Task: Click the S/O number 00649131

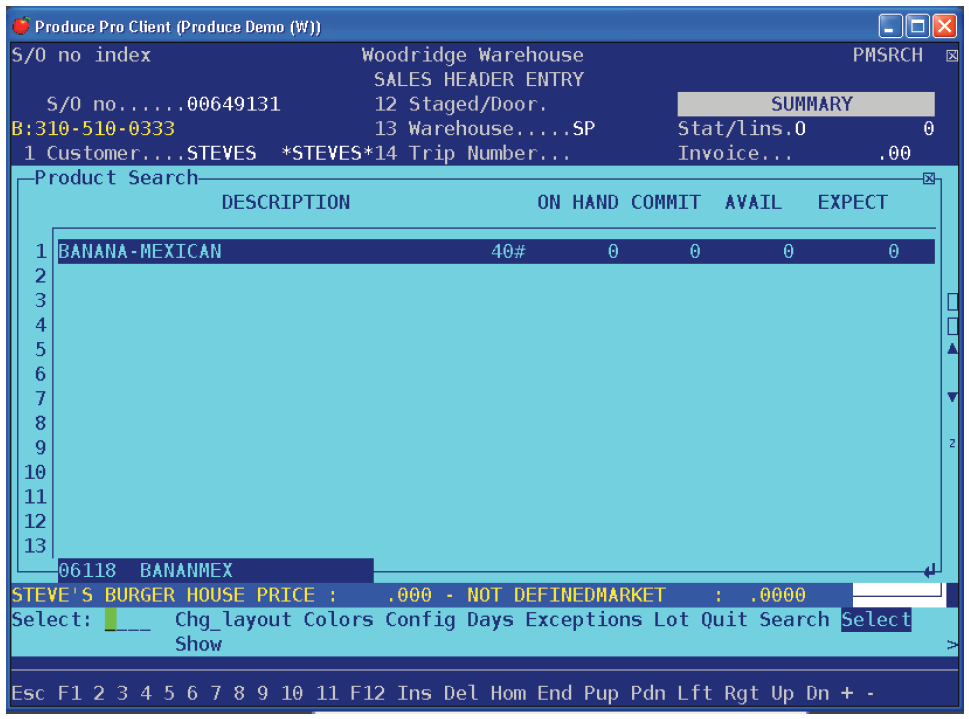Action: point(234,104)
